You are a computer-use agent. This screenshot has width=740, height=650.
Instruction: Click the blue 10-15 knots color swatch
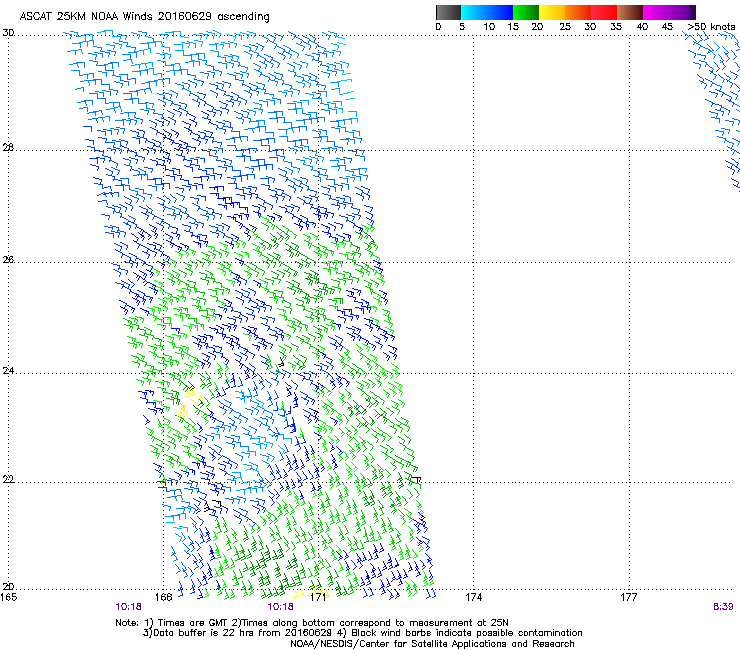coord(500,12)
